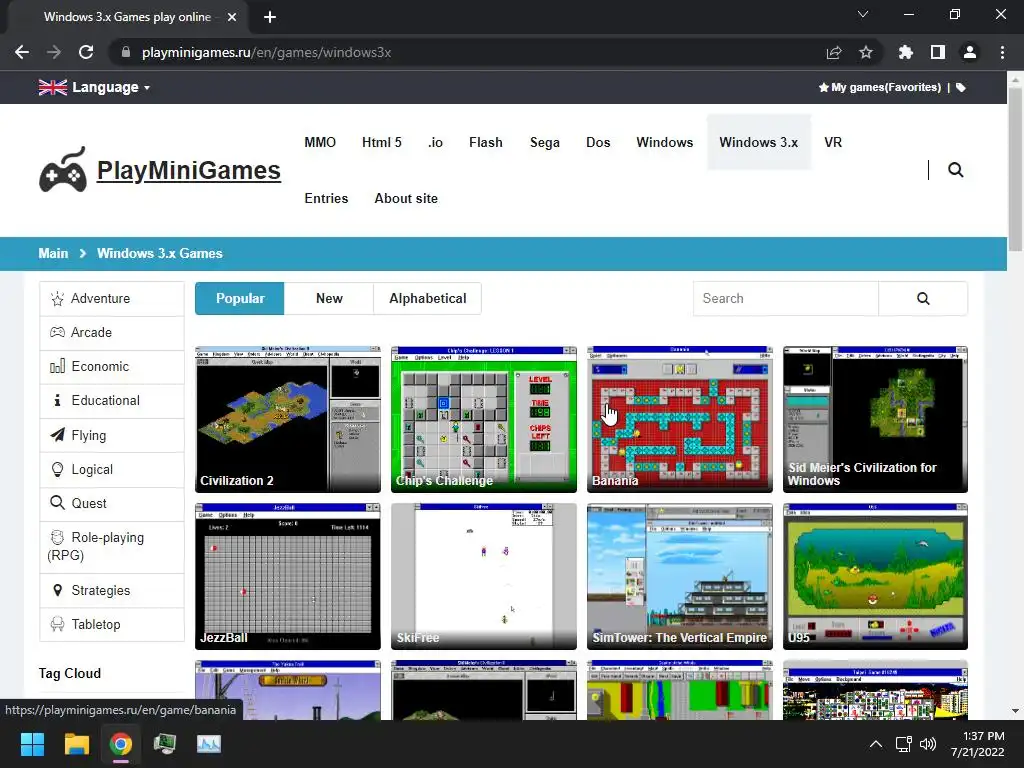The image size is (1024, 768).
Task: Open the SkiFree game thumbnail
Action: point(484,576)
